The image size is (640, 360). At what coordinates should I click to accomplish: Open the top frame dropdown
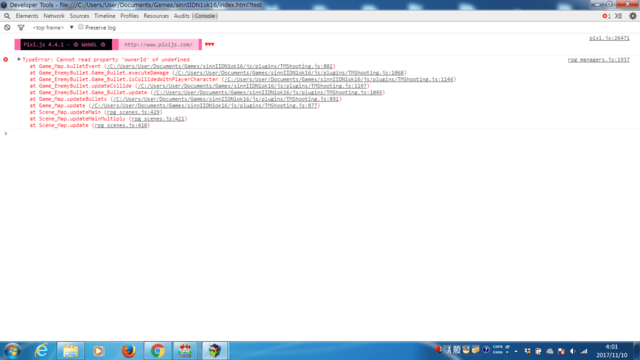pos(53,27)
